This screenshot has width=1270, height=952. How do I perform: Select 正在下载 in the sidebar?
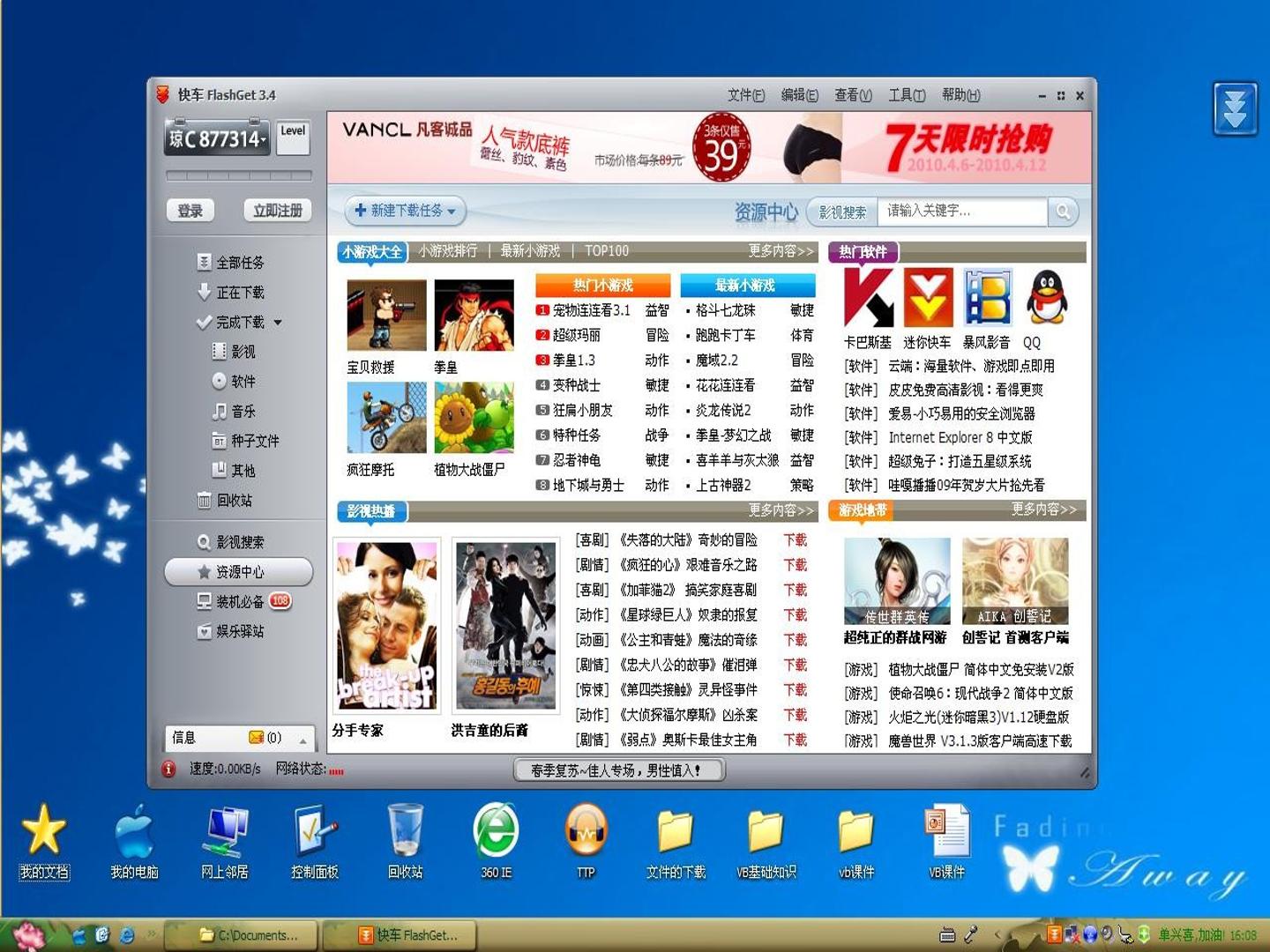(230, 293)
